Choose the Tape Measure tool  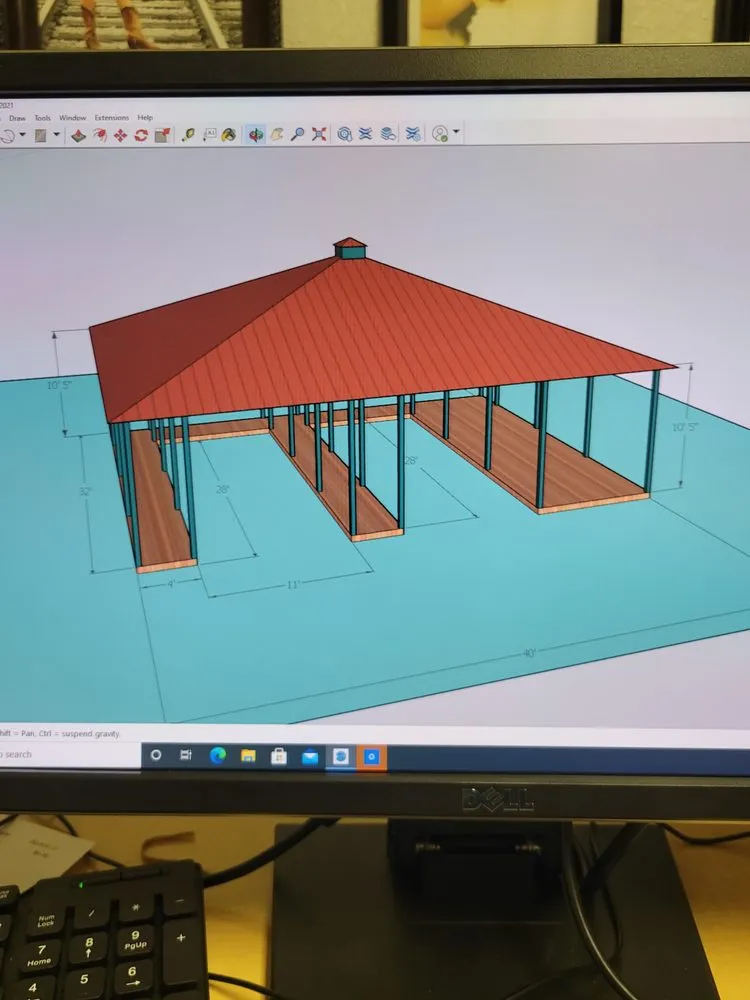point(188,135)
